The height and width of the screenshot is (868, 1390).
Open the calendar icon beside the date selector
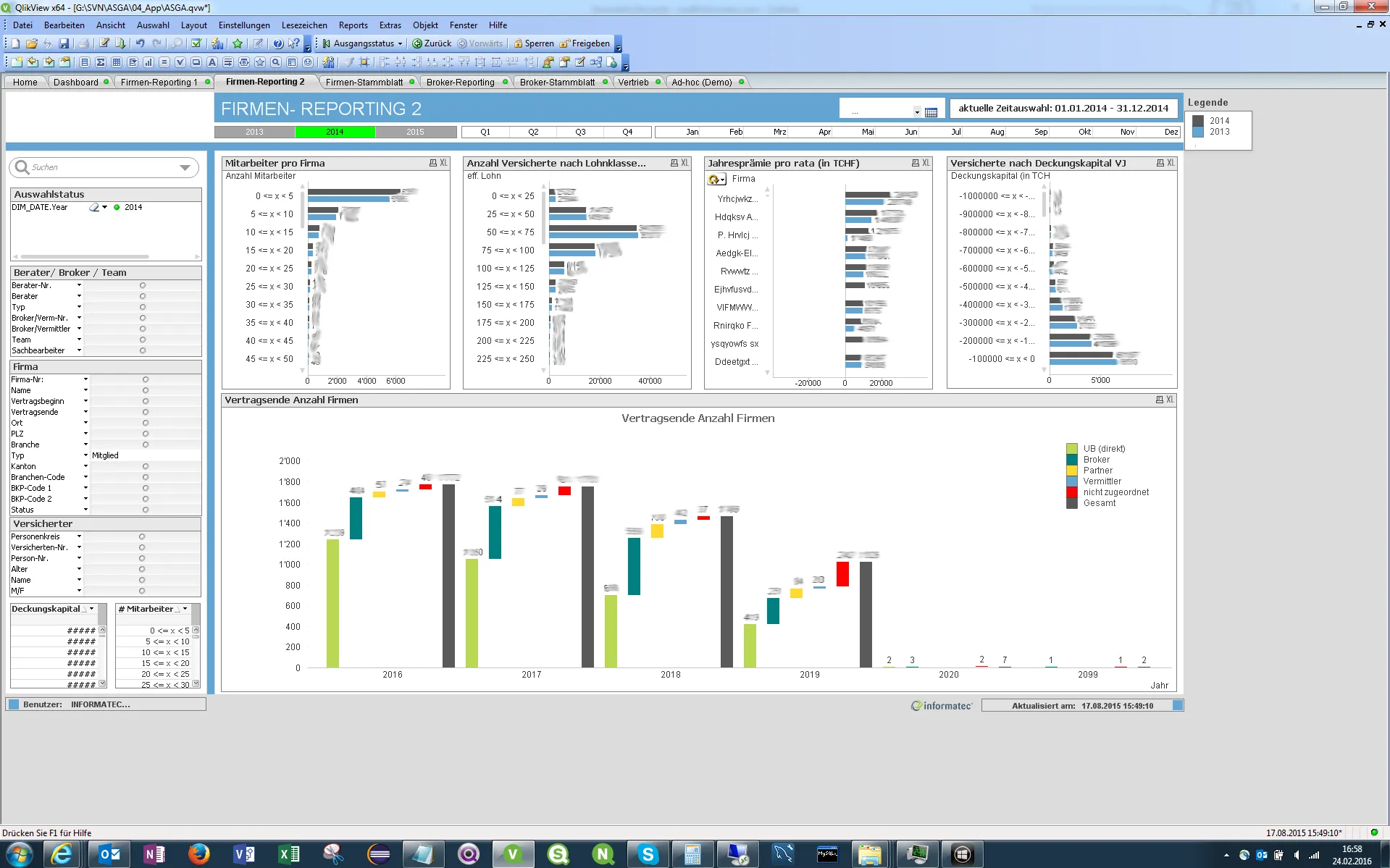931,112
